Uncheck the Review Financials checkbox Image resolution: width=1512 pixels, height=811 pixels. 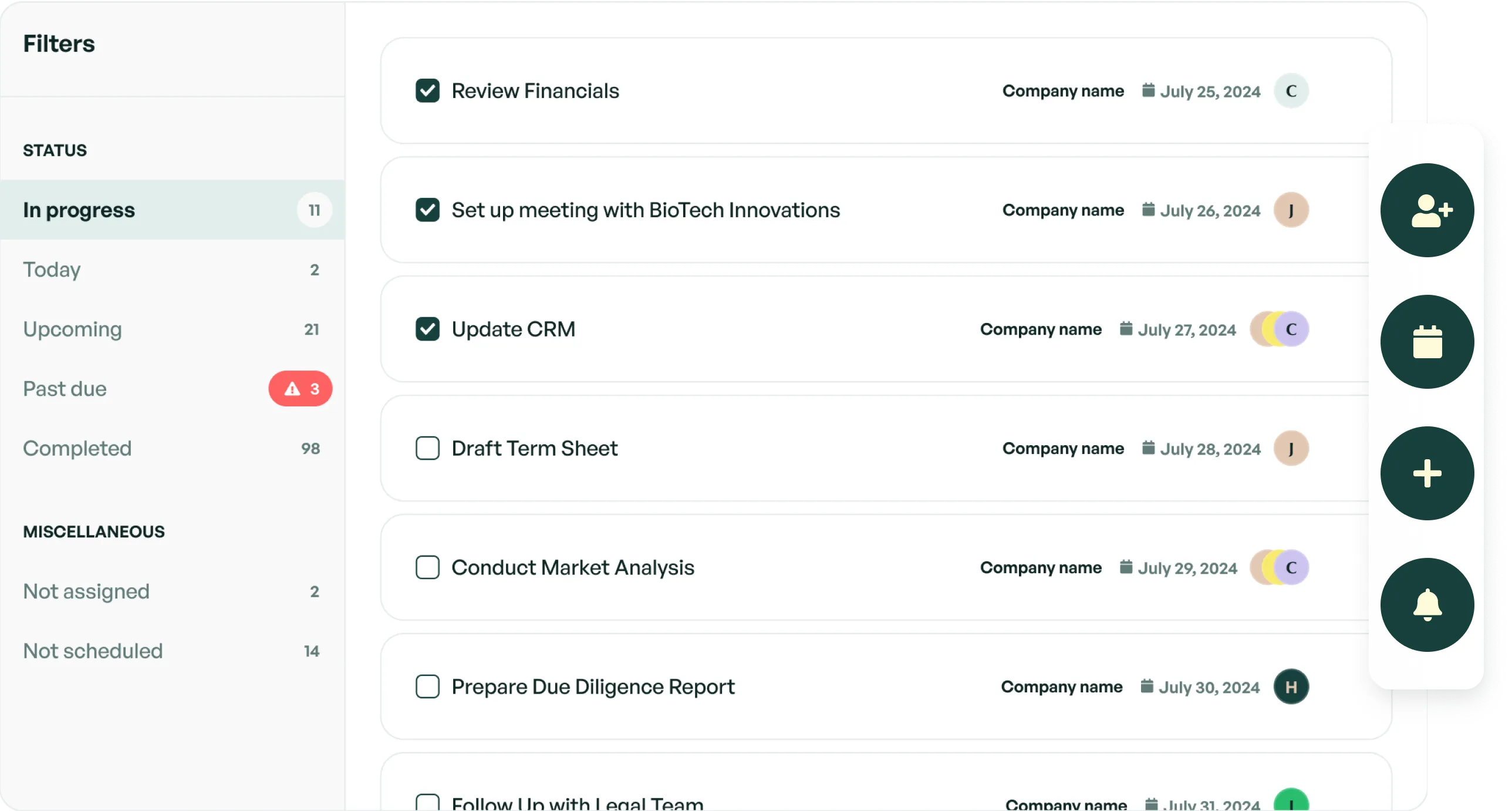(x=427, y=91)
